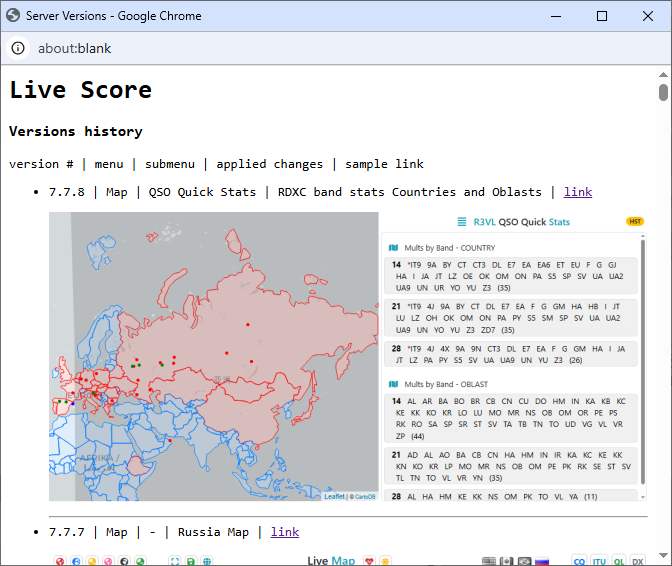Open the 7.7.7 Russia Map link

(x=285, y=532)
